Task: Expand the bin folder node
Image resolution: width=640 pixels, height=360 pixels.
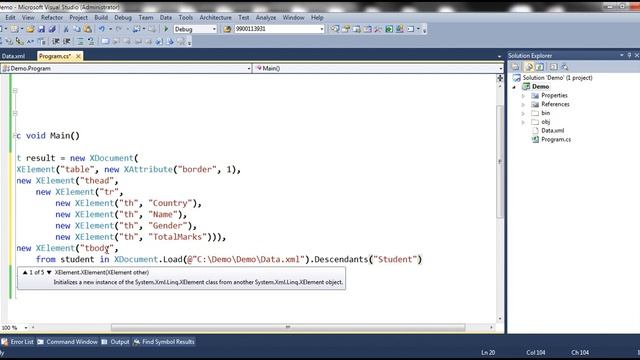Action: (x=523, y=113)
